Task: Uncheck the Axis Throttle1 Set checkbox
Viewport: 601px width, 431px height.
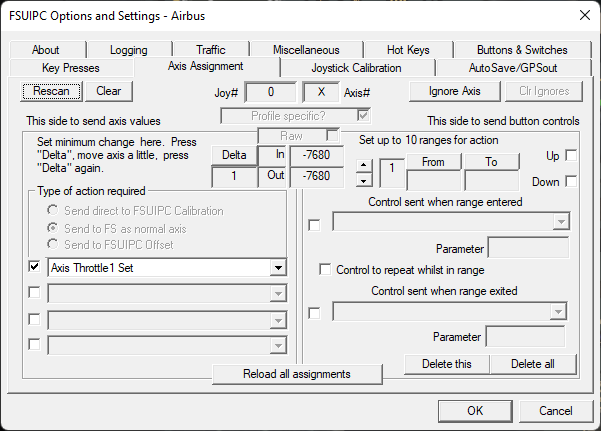Action: (x=34, y=266)
